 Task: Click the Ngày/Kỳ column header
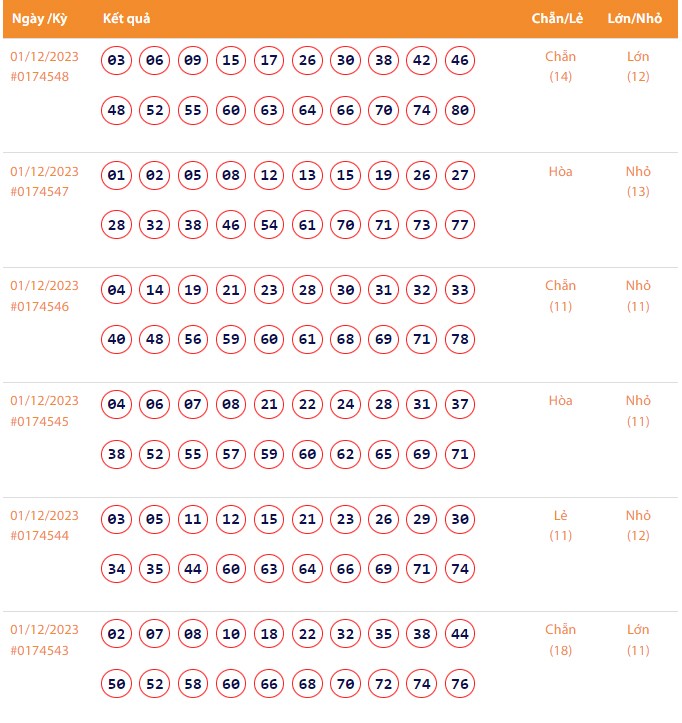click(x=39, y=19)
